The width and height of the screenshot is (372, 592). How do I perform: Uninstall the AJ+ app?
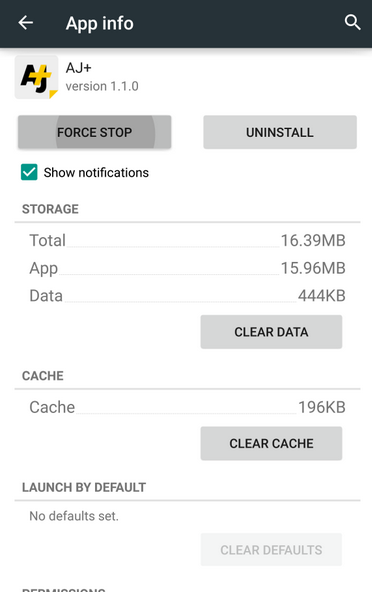[x=280, y=132]
